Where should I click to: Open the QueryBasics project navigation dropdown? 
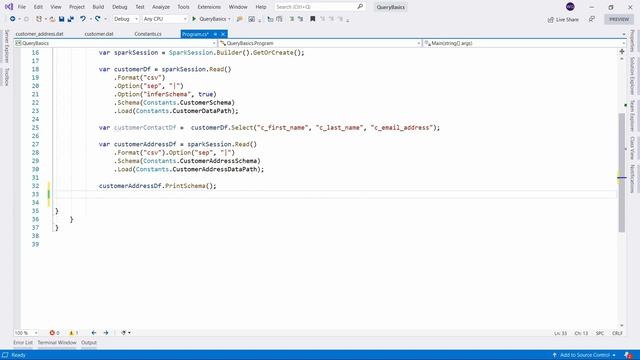click(115, 43)
